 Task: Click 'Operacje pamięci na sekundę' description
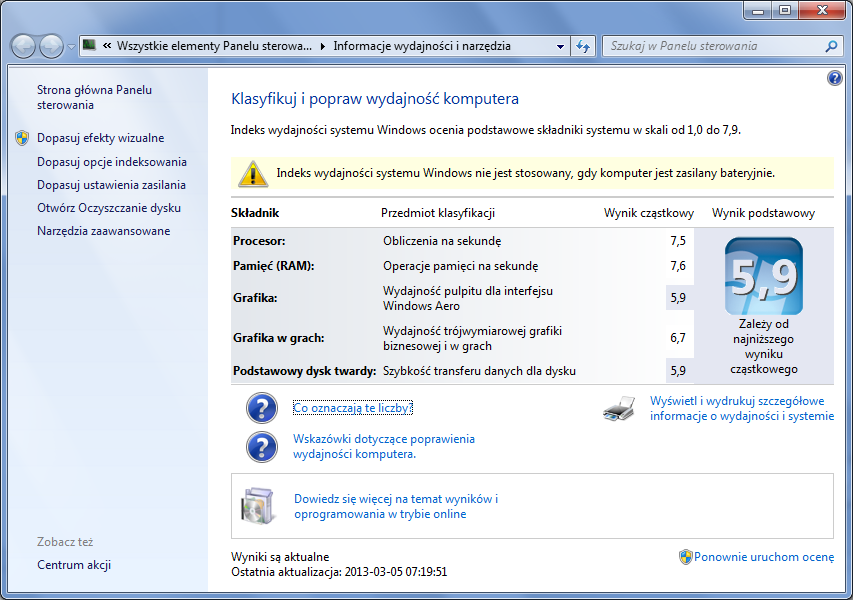[460, 265]
